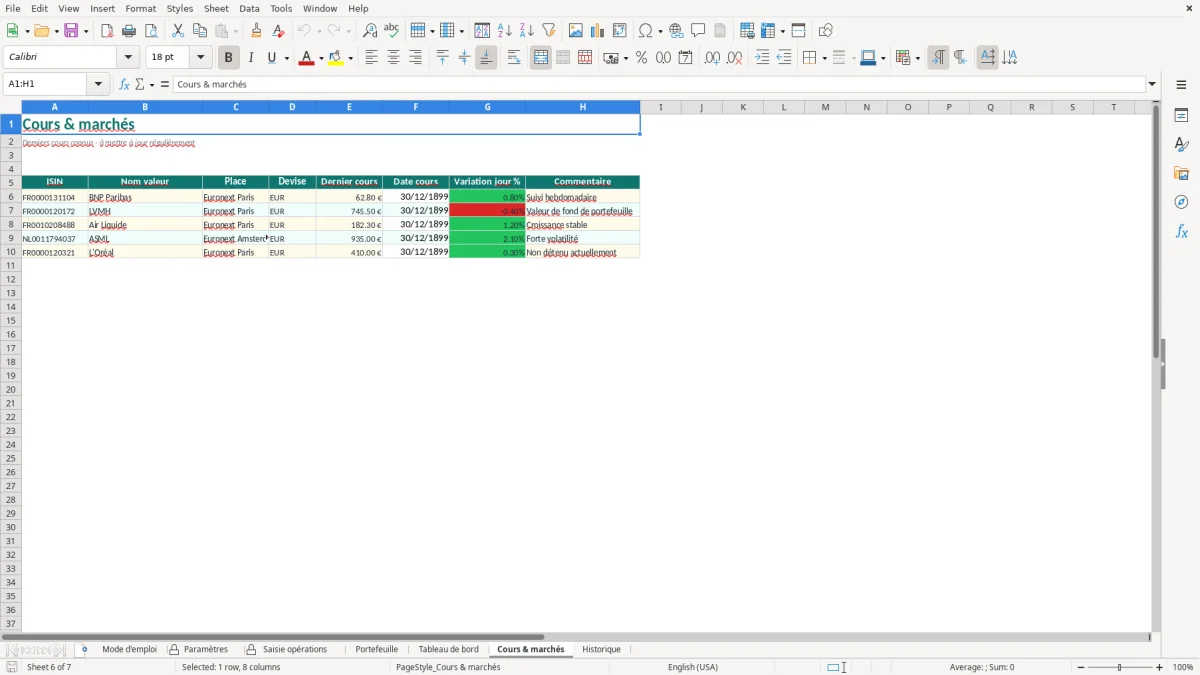Click the Print icon
This screenshot has width=1200, height=675.
coord(129,31)
